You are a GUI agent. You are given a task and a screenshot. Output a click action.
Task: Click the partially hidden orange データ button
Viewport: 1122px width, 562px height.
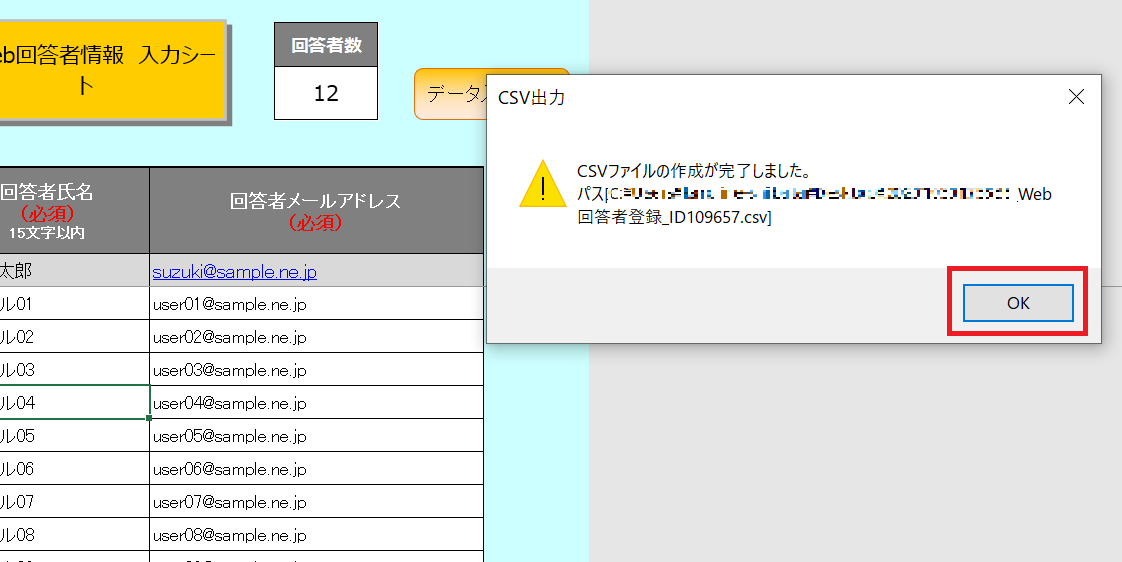[x=449, y=94]
